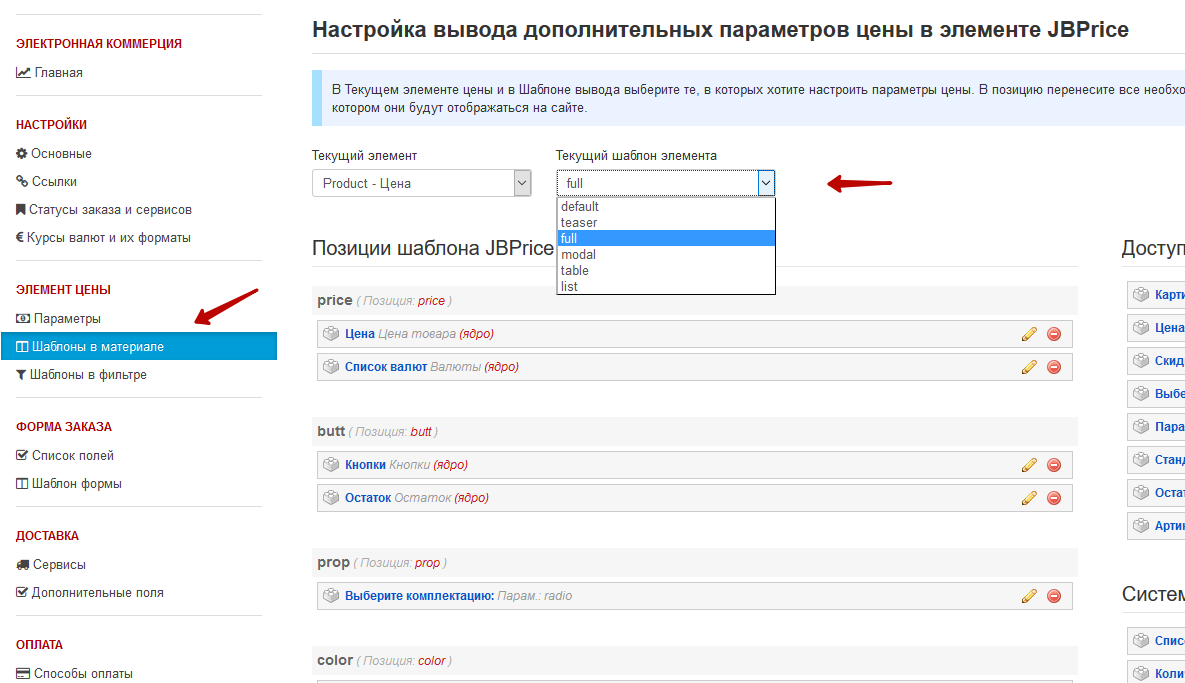Click the Остаток element name link
Image resolution: width=1185 pixels, height=683 pixels.
pyautogui.click(x=367, y=498)
